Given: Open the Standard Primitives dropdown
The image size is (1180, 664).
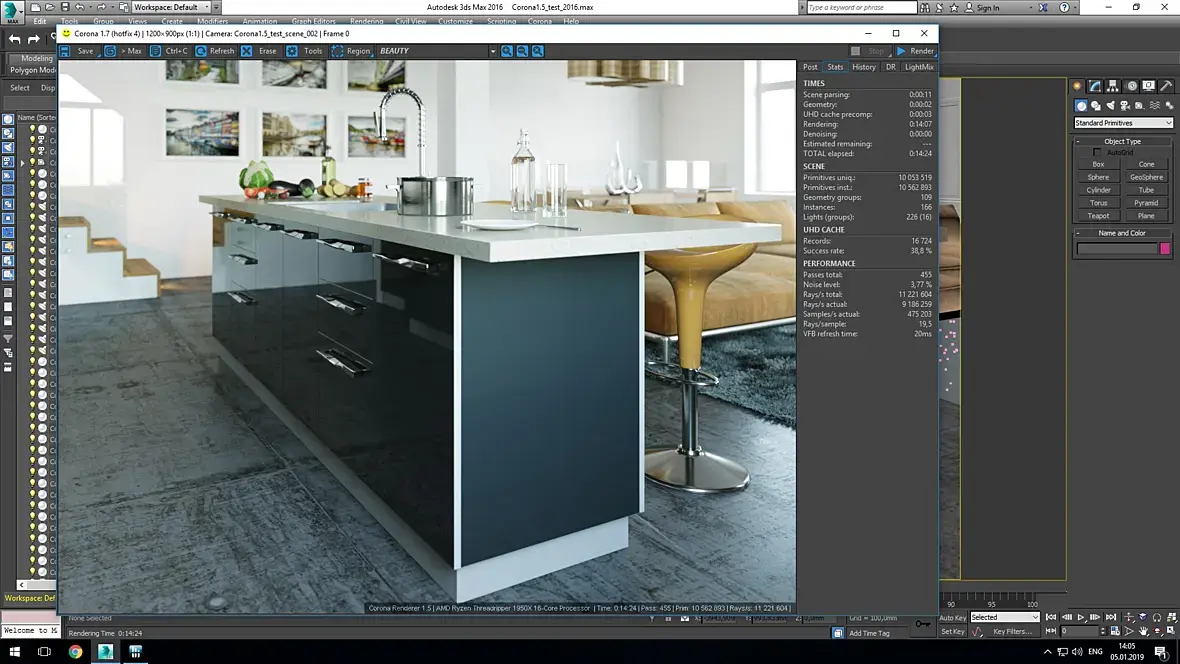Looking at the screenshot, I should [1123, 123].
